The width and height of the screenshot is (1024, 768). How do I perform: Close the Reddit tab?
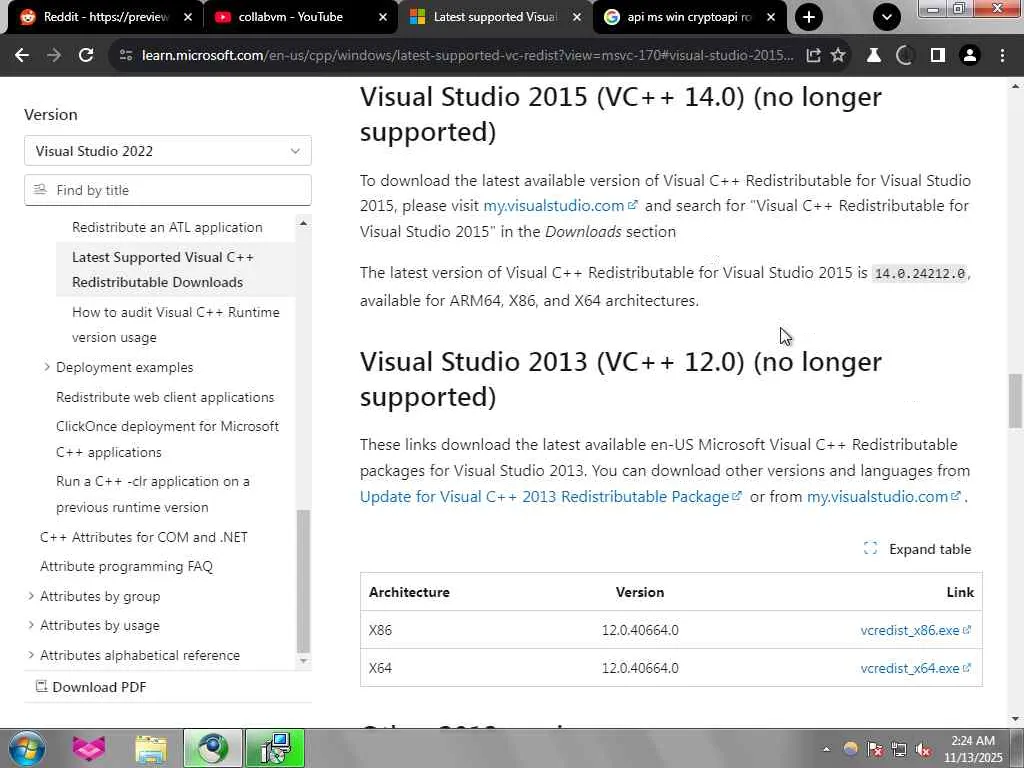coord(188,18)
